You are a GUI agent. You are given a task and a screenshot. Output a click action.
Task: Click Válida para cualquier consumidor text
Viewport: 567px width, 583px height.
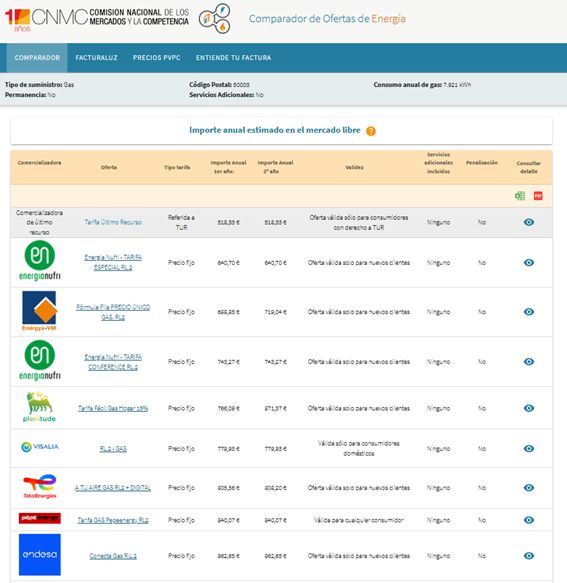(x=359, y=520)
